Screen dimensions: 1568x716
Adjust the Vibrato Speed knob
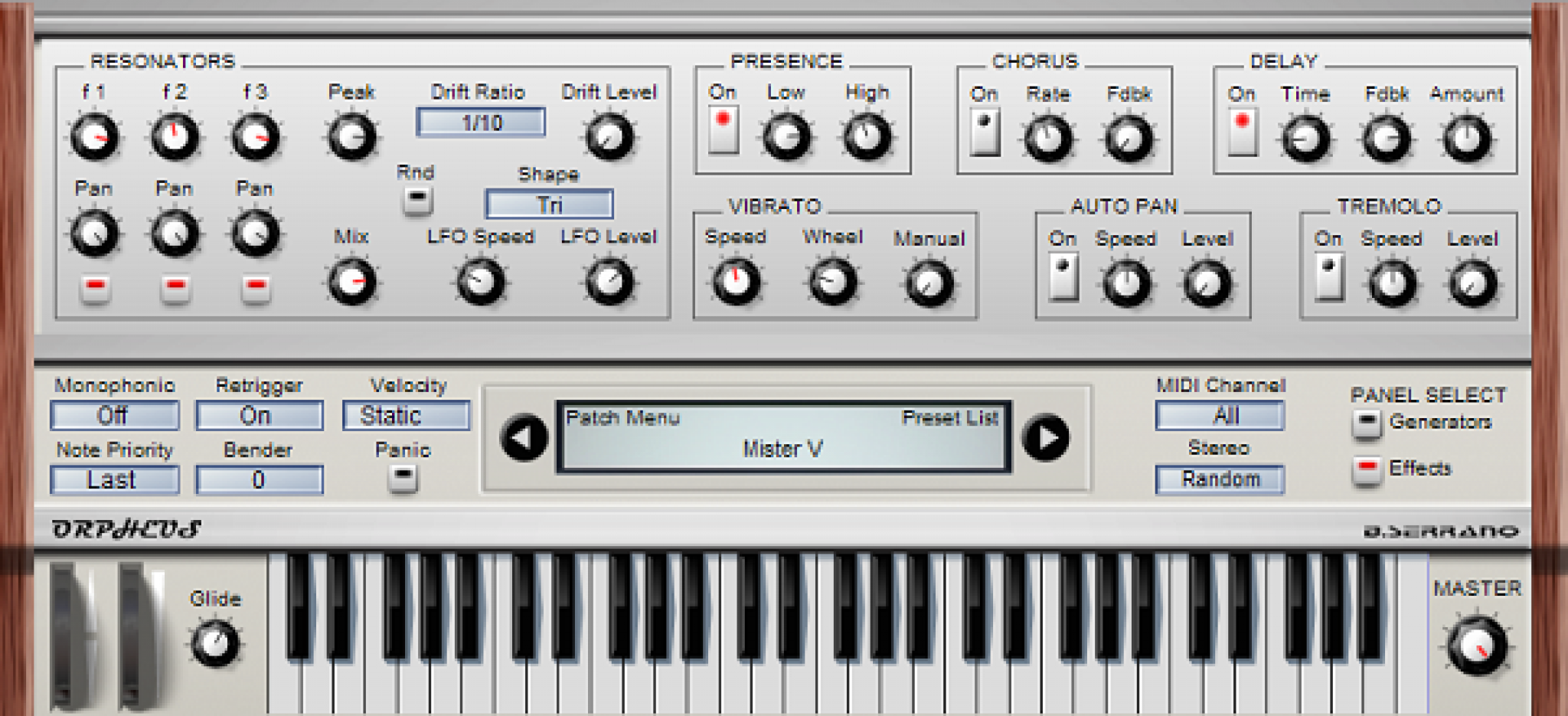736,281
